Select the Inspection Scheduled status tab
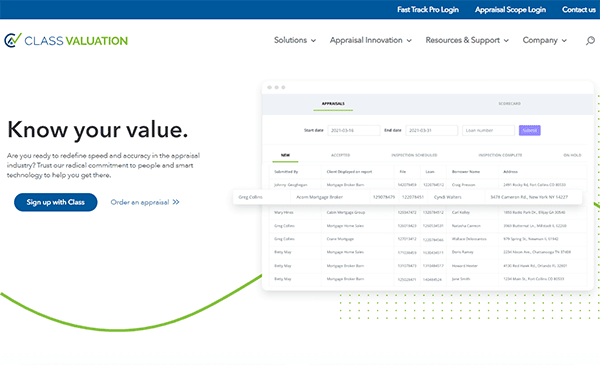 pos(414,155)
